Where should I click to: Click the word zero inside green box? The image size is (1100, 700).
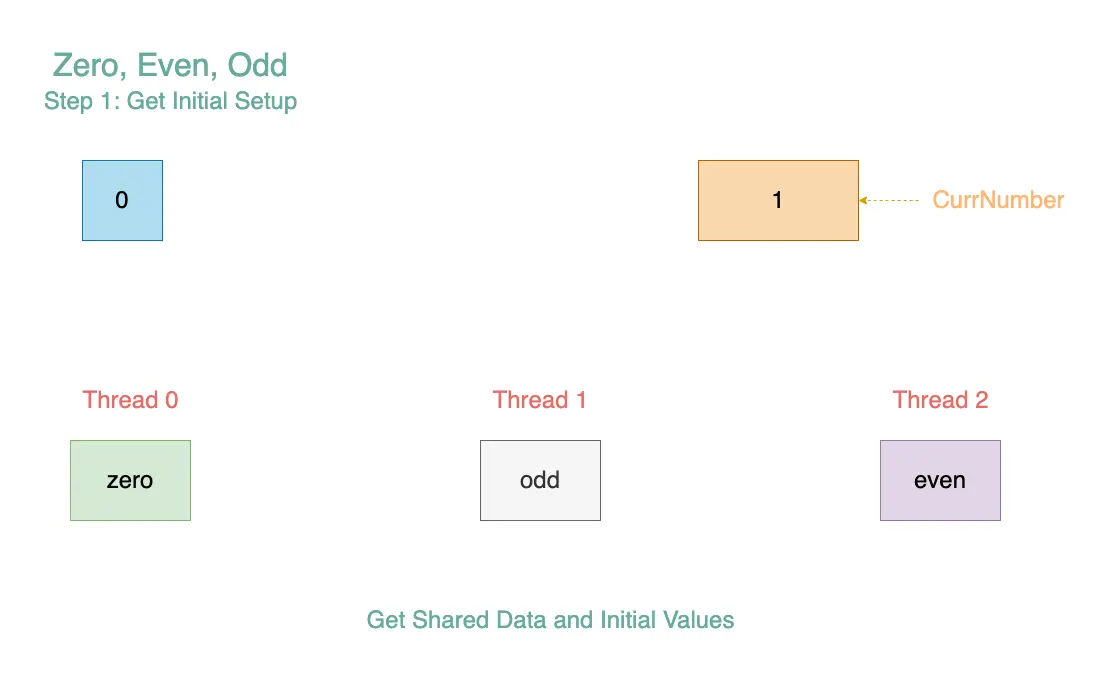tap(130, 480)
